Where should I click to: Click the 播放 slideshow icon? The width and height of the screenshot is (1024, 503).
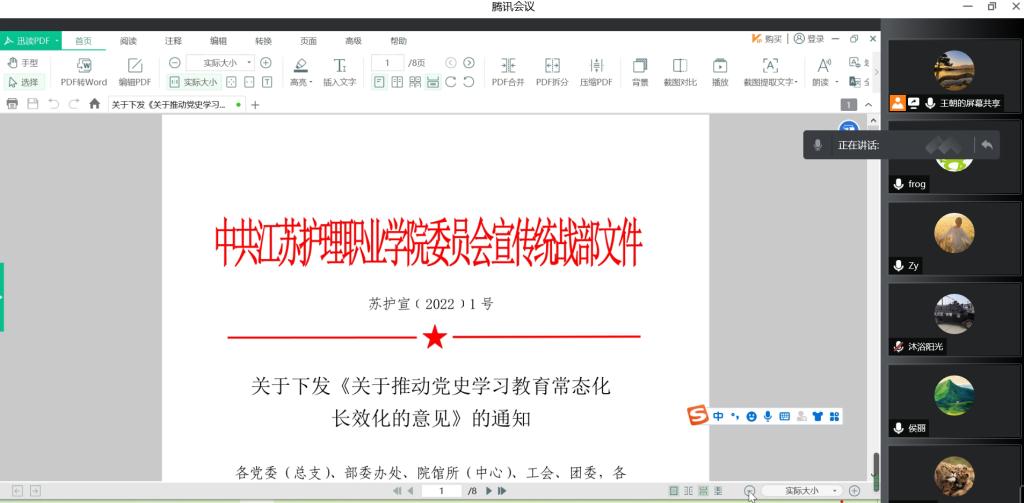coord(720,65)
